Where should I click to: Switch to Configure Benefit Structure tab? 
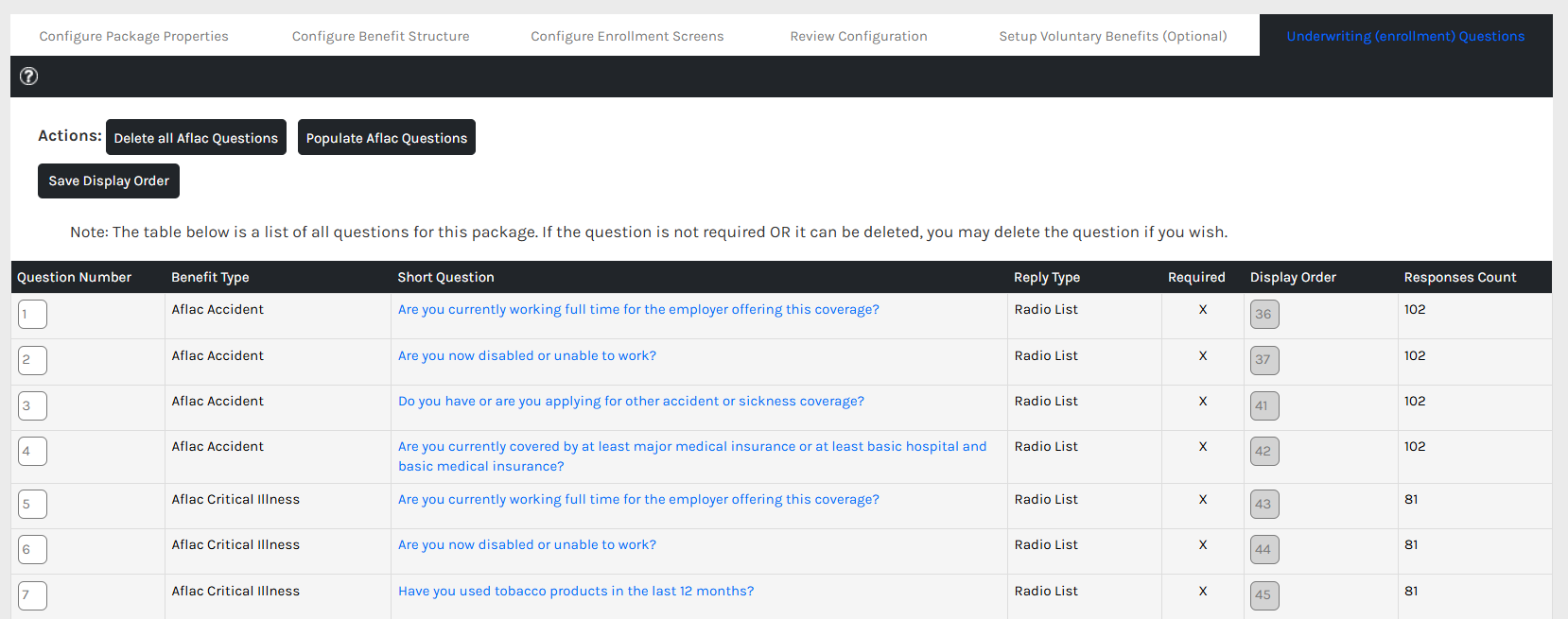point(380,36)
